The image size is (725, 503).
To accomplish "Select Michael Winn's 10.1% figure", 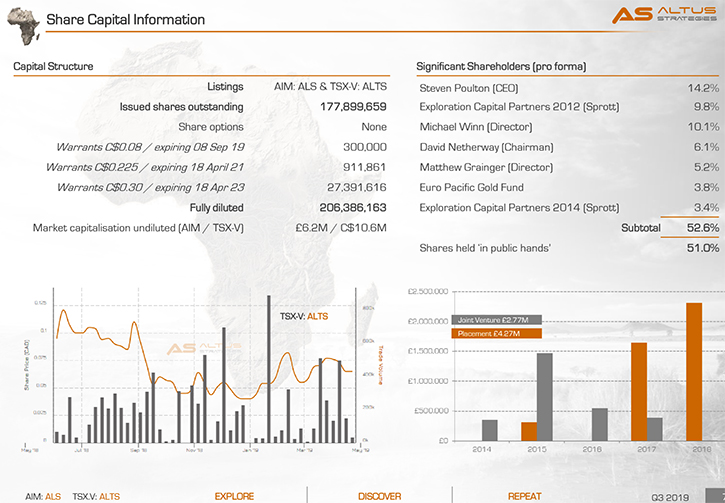I will point(703,127).
